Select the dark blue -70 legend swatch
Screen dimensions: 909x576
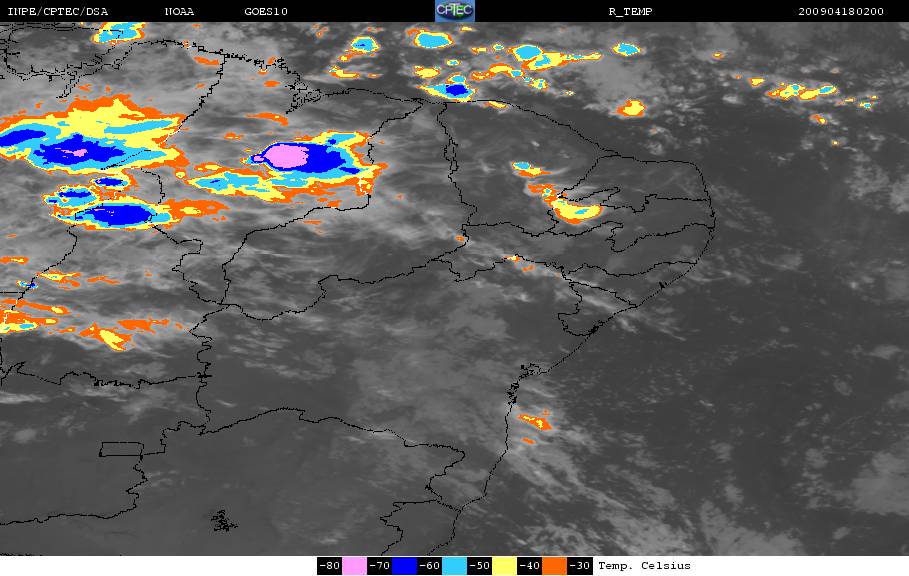point(405,566)
